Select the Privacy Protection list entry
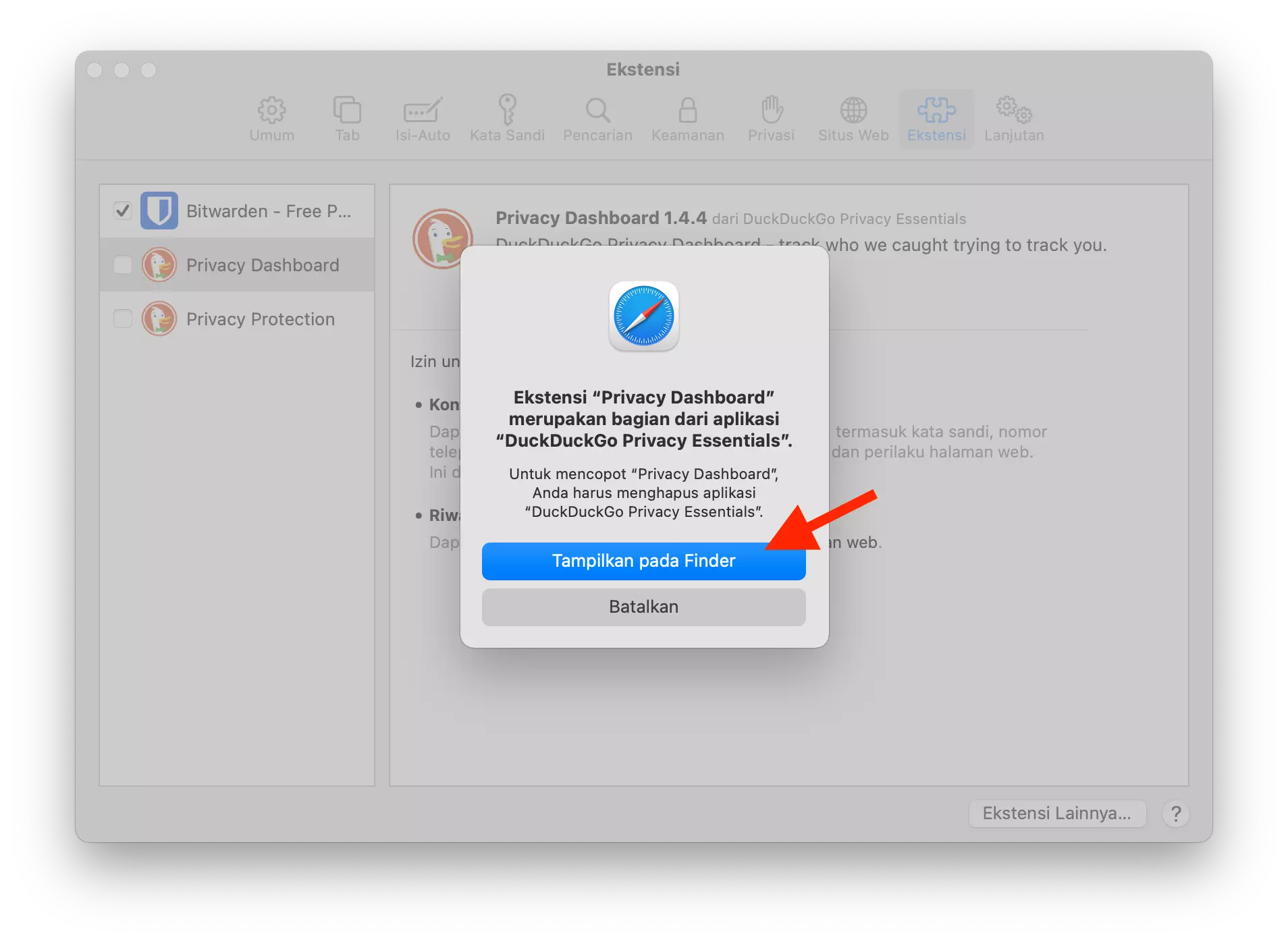Viewport: 1288px width, 942px height. point(261,318)
